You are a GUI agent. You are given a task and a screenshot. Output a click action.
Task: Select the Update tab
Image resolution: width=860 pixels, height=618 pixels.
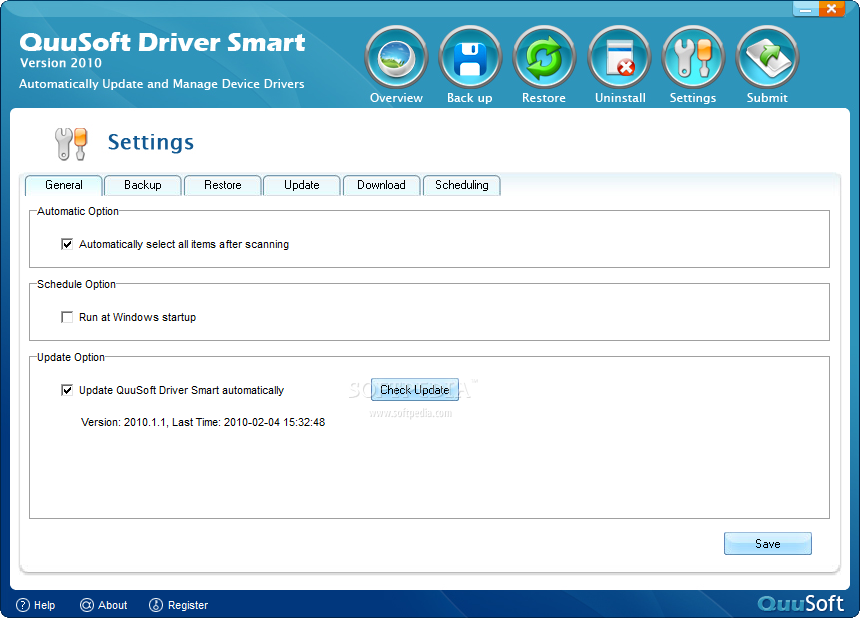click(x=302, y=185)
